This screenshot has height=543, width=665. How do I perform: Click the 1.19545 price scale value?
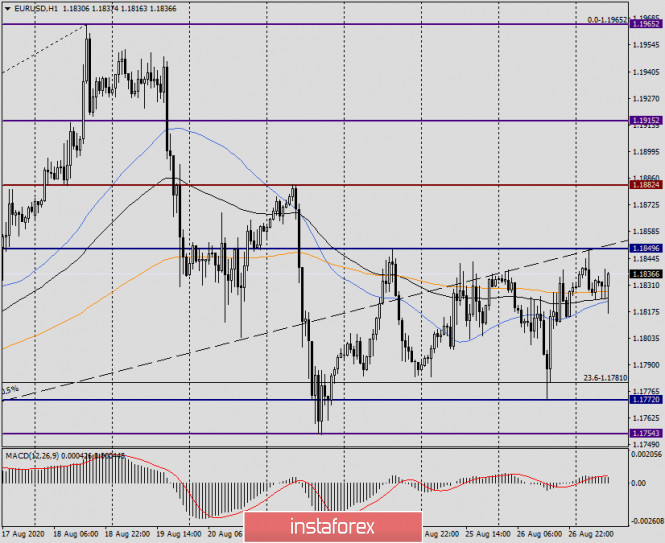(646, 45)
